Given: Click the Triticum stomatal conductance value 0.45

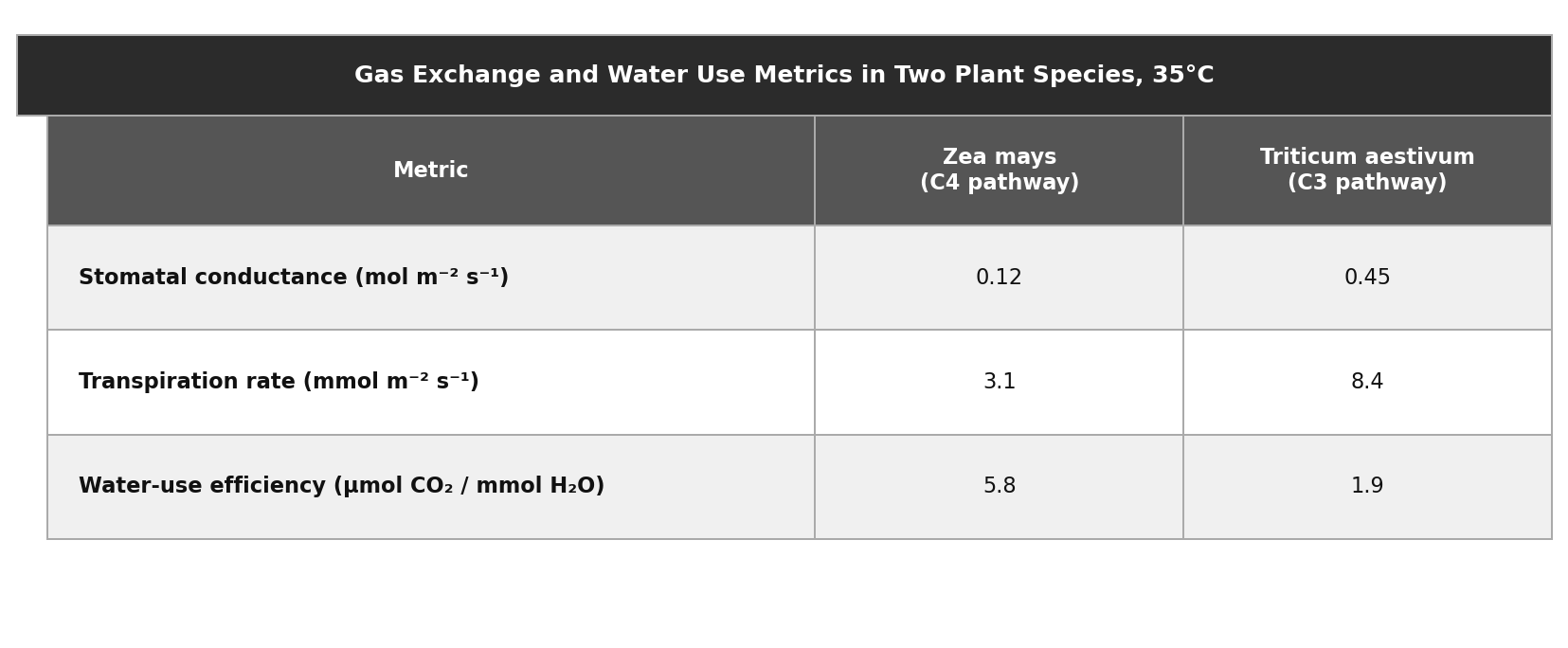Looking at the screenshot, I should (x=1366, y=279).
